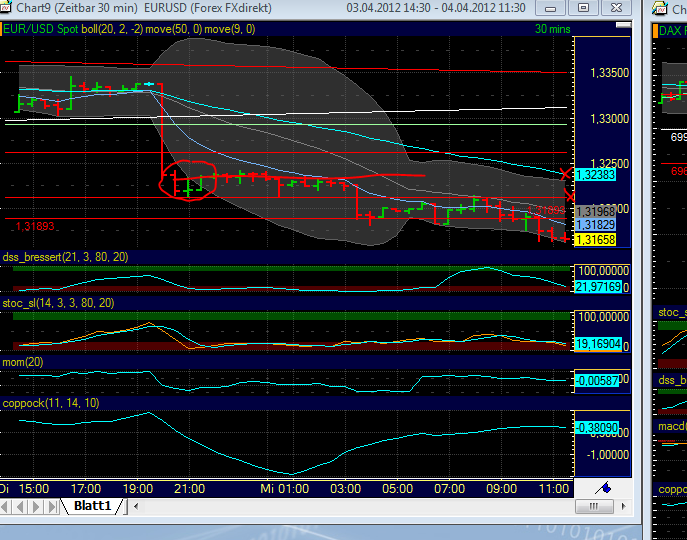Click the 1,33500 price scale label
This screenshot has width=687, height=540.
(x=609, y=73)
